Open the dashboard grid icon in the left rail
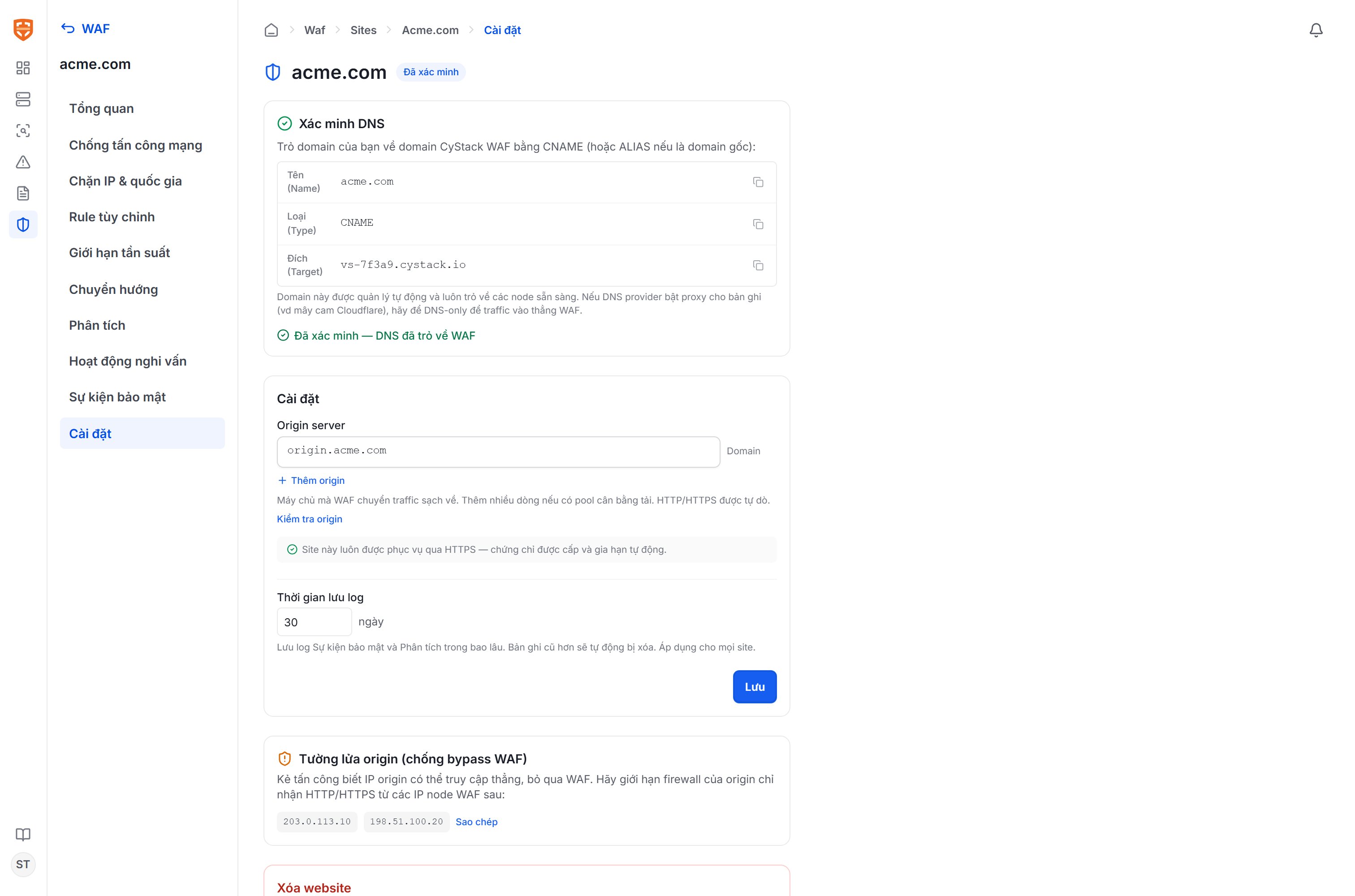This screenshot has height=896, width=1355. point(23,68)
